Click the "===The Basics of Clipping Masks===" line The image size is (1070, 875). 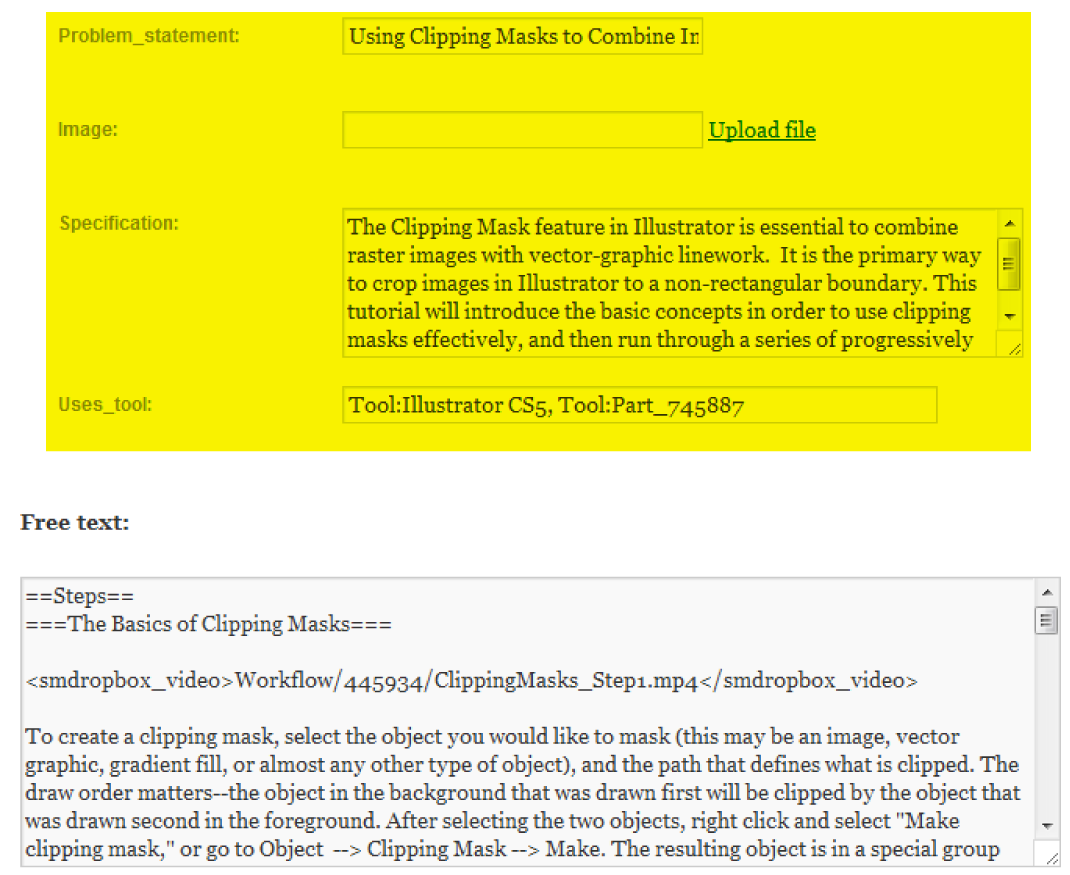(x=209, y=624)
